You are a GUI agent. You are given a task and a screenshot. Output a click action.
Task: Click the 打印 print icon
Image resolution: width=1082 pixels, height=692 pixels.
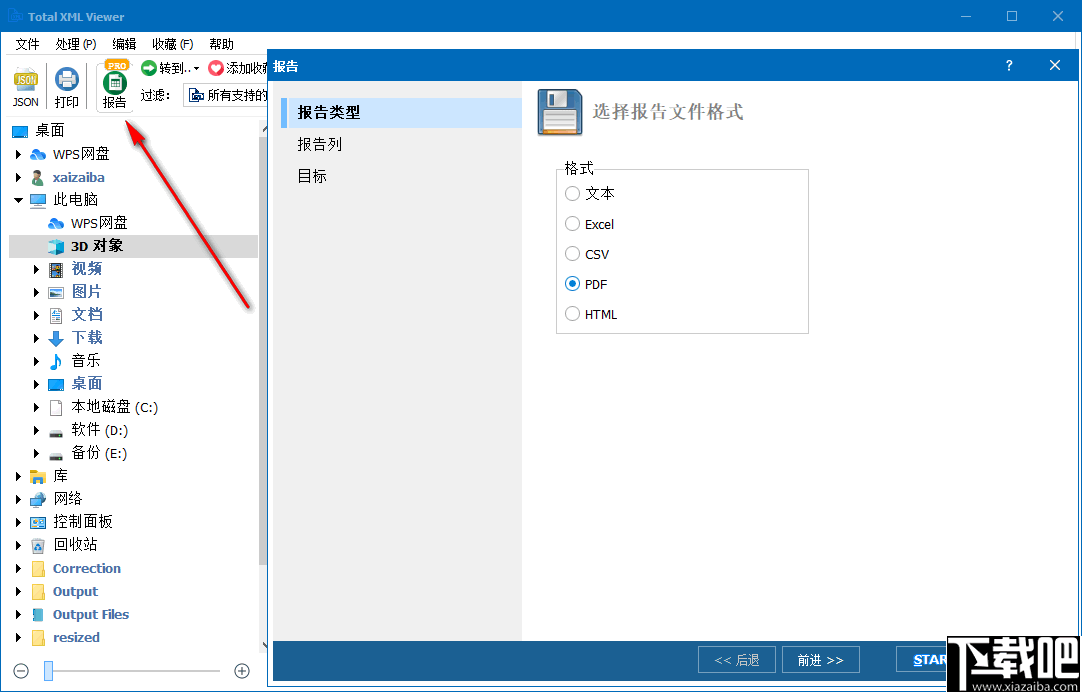(66, 85)
